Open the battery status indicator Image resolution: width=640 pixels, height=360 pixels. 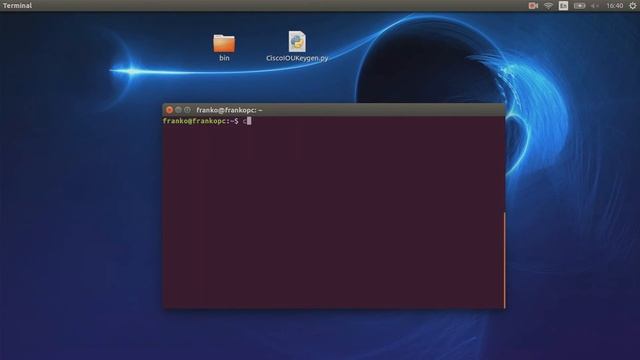pos(579,6)
